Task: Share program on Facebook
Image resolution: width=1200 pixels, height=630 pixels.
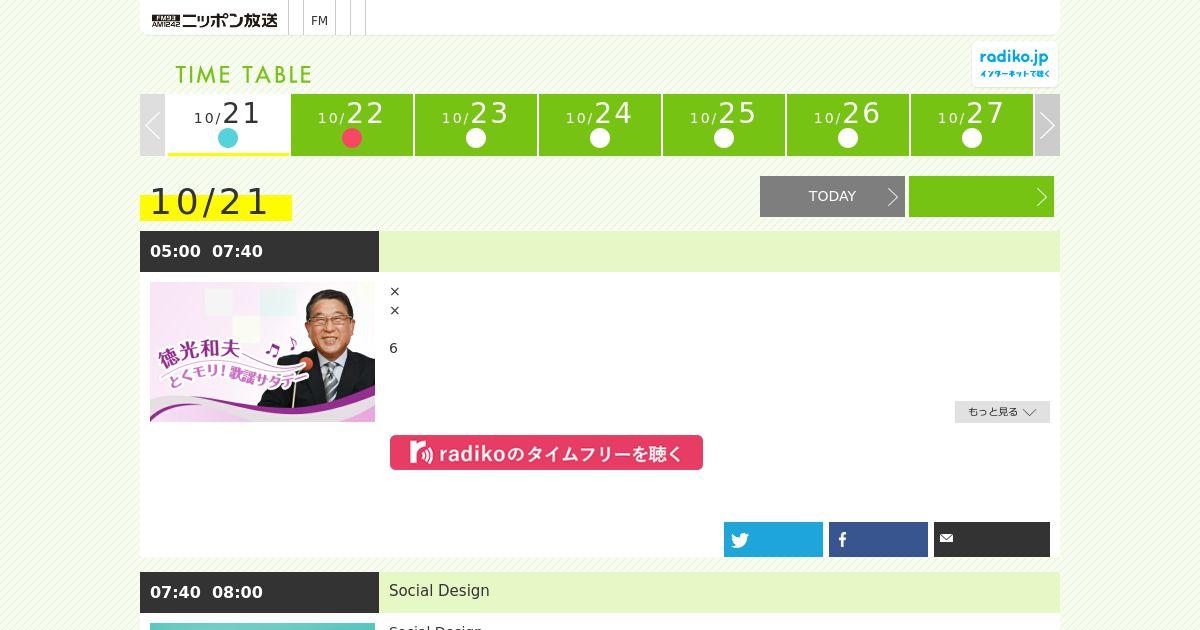Action: (x=878, y=539)
